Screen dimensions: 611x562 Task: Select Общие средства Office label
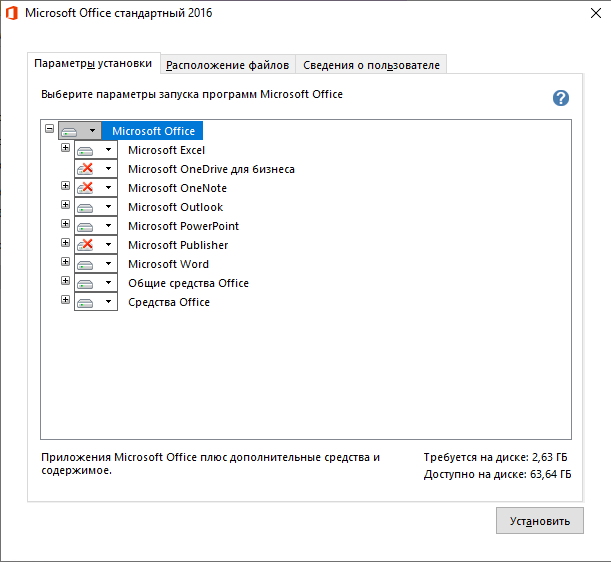click(x=189, y=283)
